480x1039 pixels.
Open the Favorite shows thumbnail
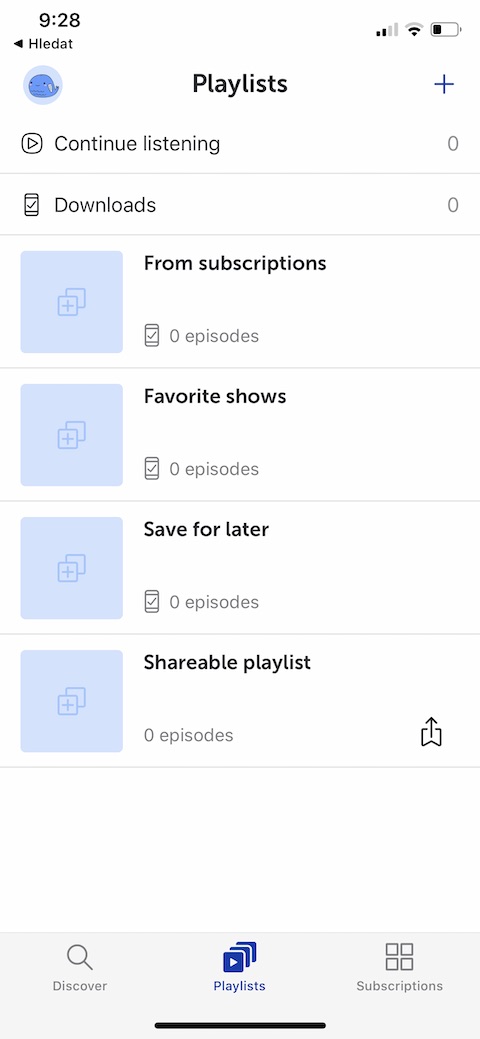[72, 435]
